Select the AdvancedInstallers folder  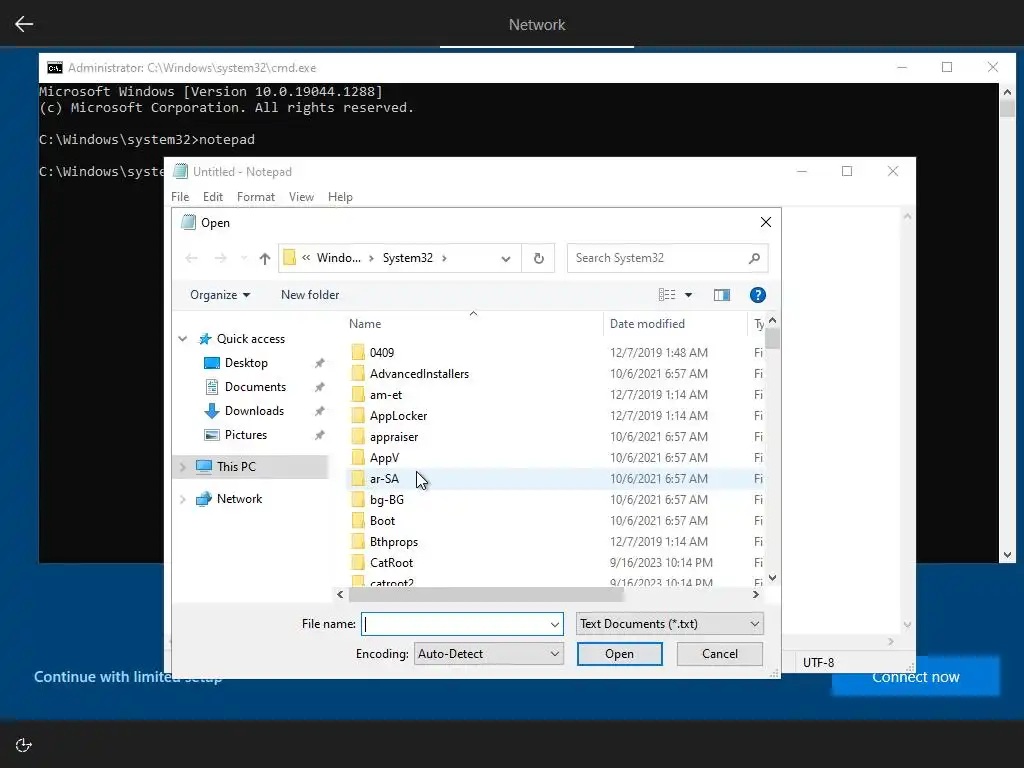[x=419, y=374]
